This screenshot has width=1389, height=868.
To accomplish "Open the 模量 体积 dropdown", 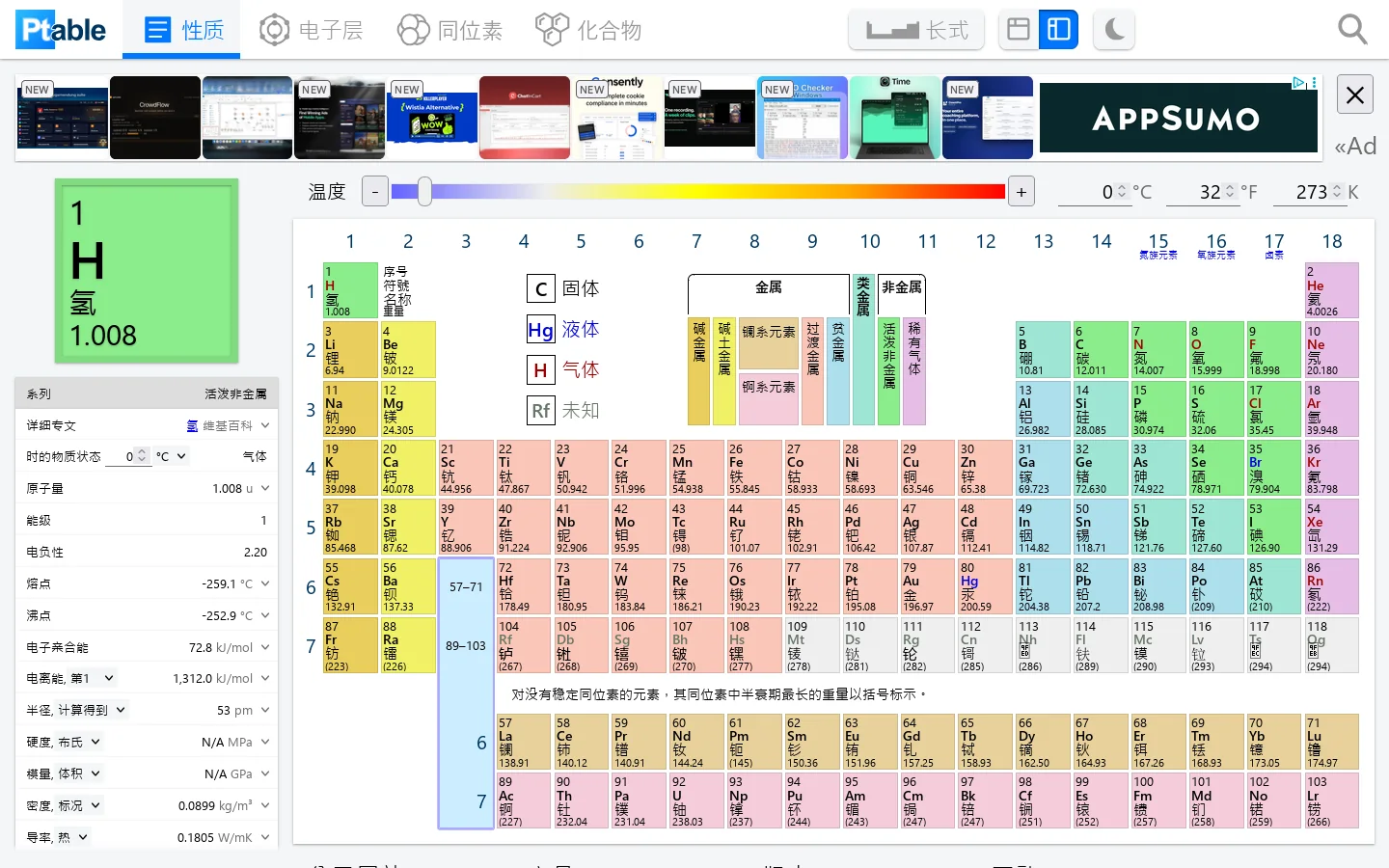I will [81, 773].
